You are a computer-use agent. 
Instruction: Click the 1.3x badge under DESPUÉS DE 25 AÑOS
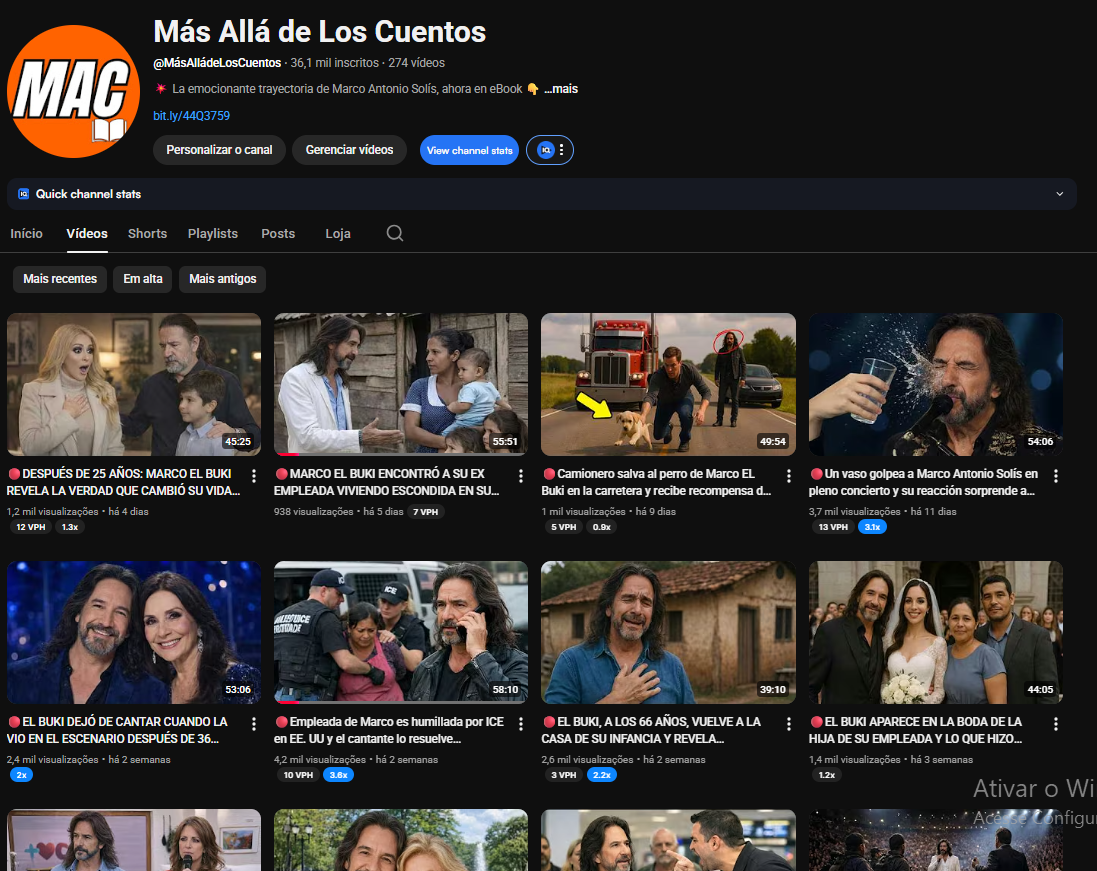click(70, 527)
